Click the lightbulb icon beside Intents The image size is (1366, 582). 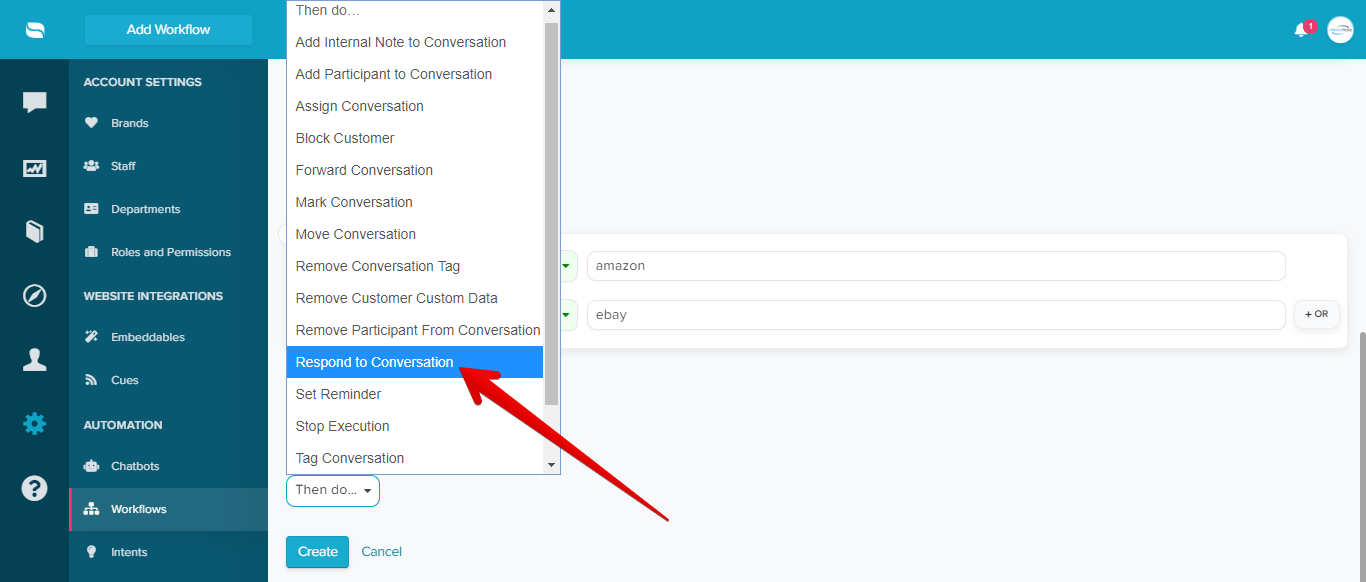(x=92, y=552)
